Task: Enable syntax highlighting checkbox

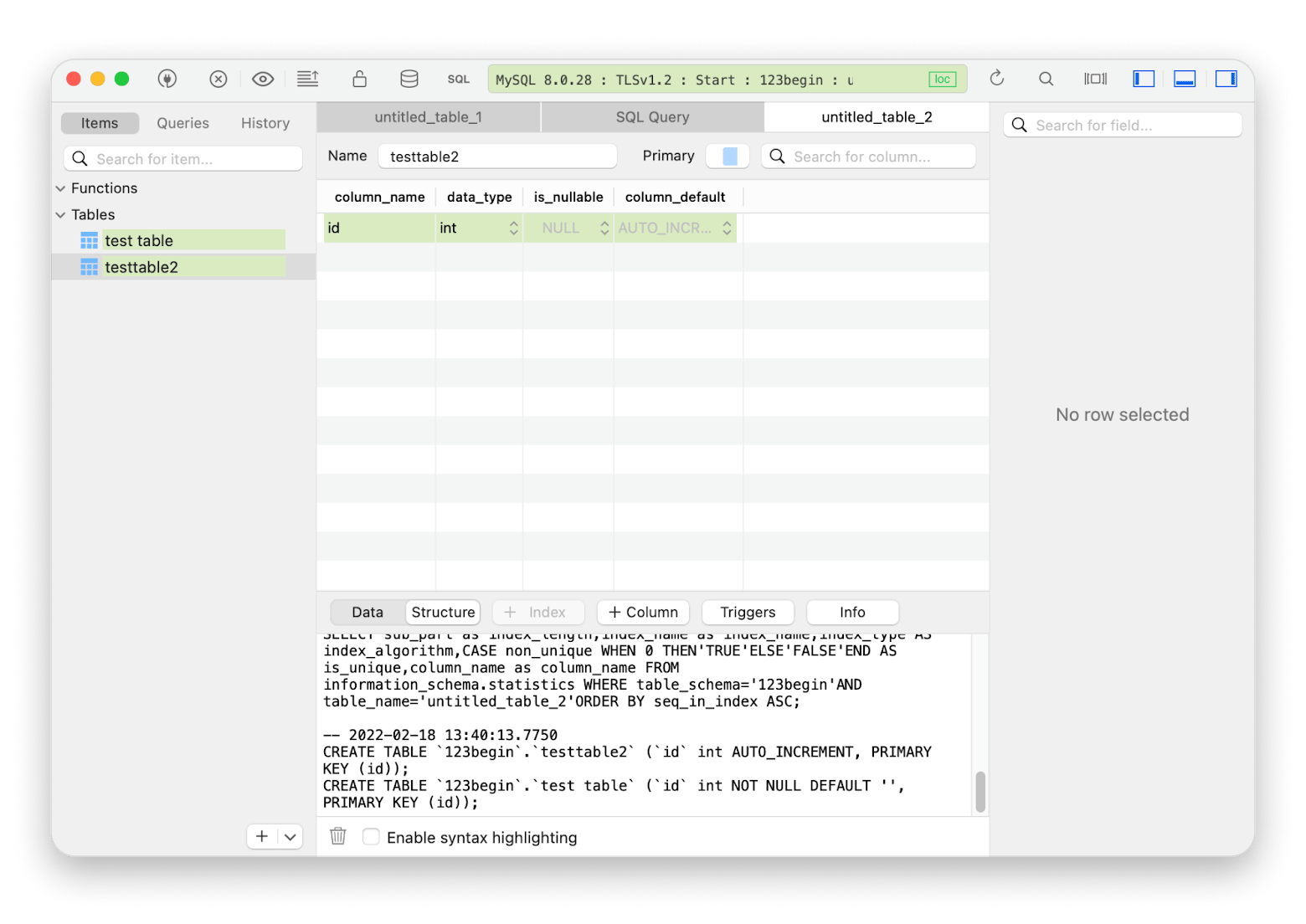Action: pyautogui.click(x=371, y=837)
